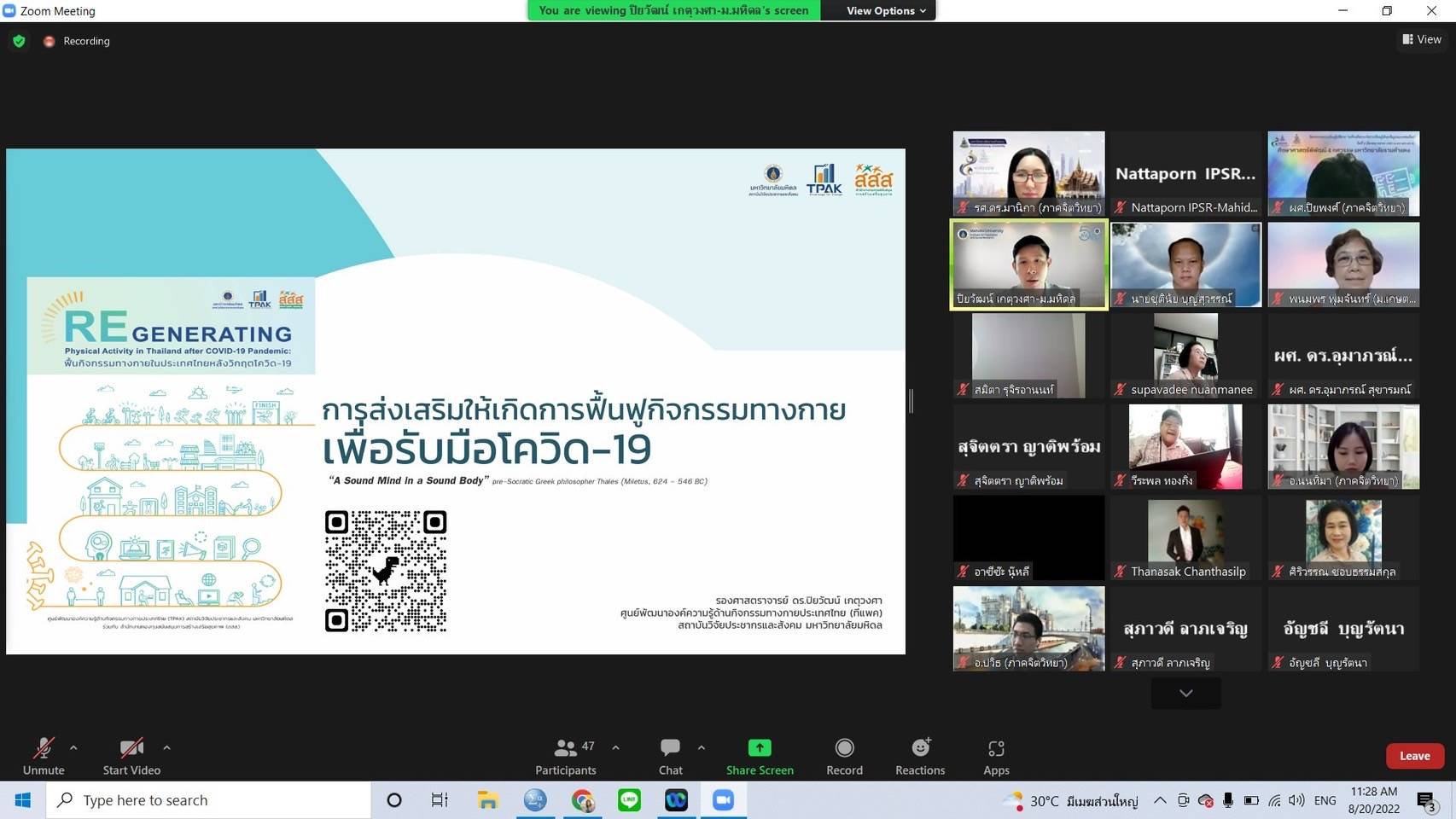Expand video options arrow beside Start Video
1456x819 pixels.
coord(166,747)
